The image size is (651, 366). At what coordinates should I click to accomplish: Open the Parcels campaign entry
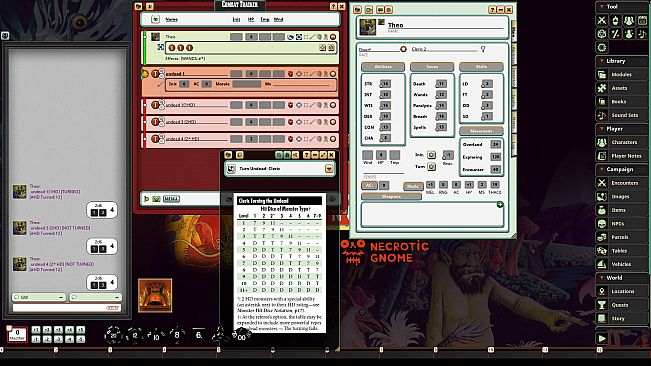[x=621, y=237]
